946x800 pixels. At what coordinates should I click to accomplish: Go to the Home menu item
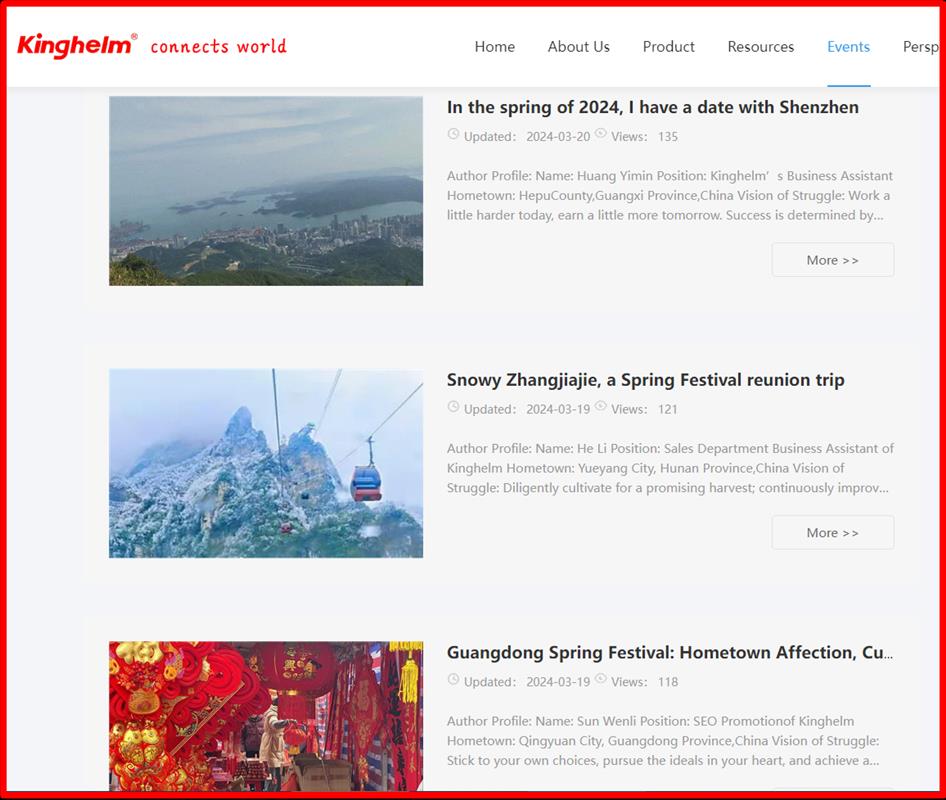pyautogui.click(x=495, y=46)
